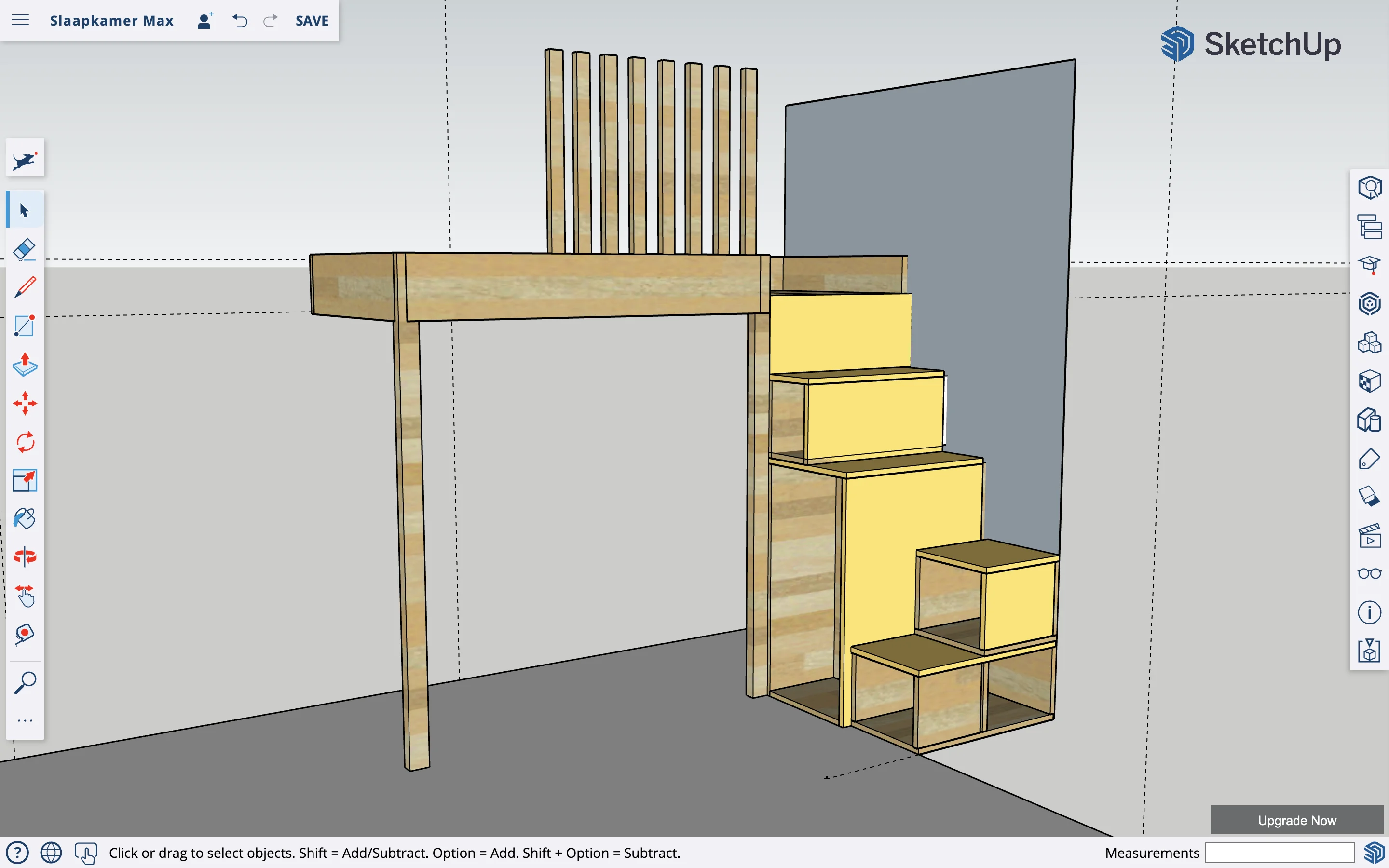Click the Slaapkamer Max file name

coord(111,21)
